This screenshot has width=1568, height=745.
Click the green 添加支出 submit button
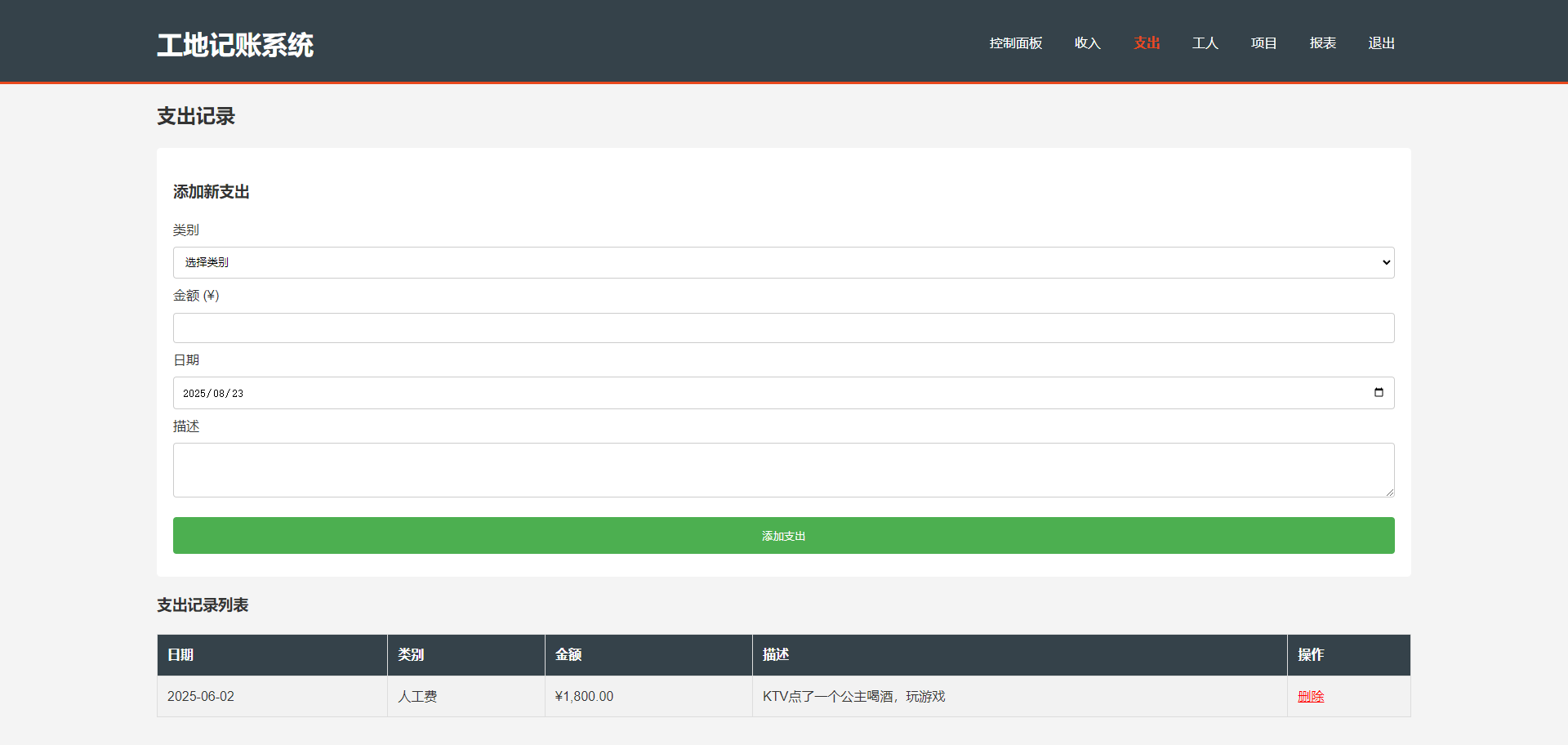coord(783,536)
